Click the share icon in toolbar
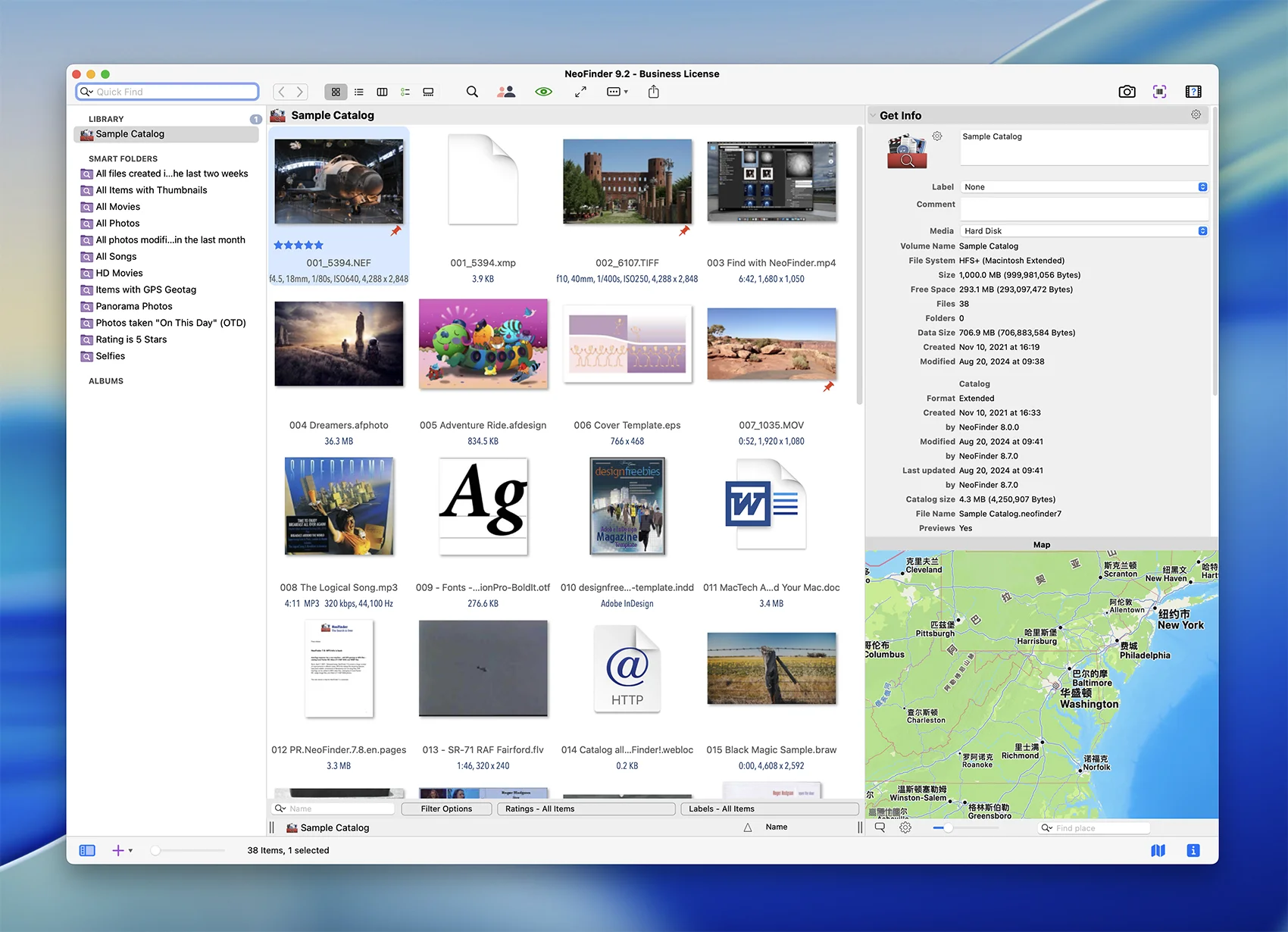This screenshot has height=932, width=1288. pos(654,92)
